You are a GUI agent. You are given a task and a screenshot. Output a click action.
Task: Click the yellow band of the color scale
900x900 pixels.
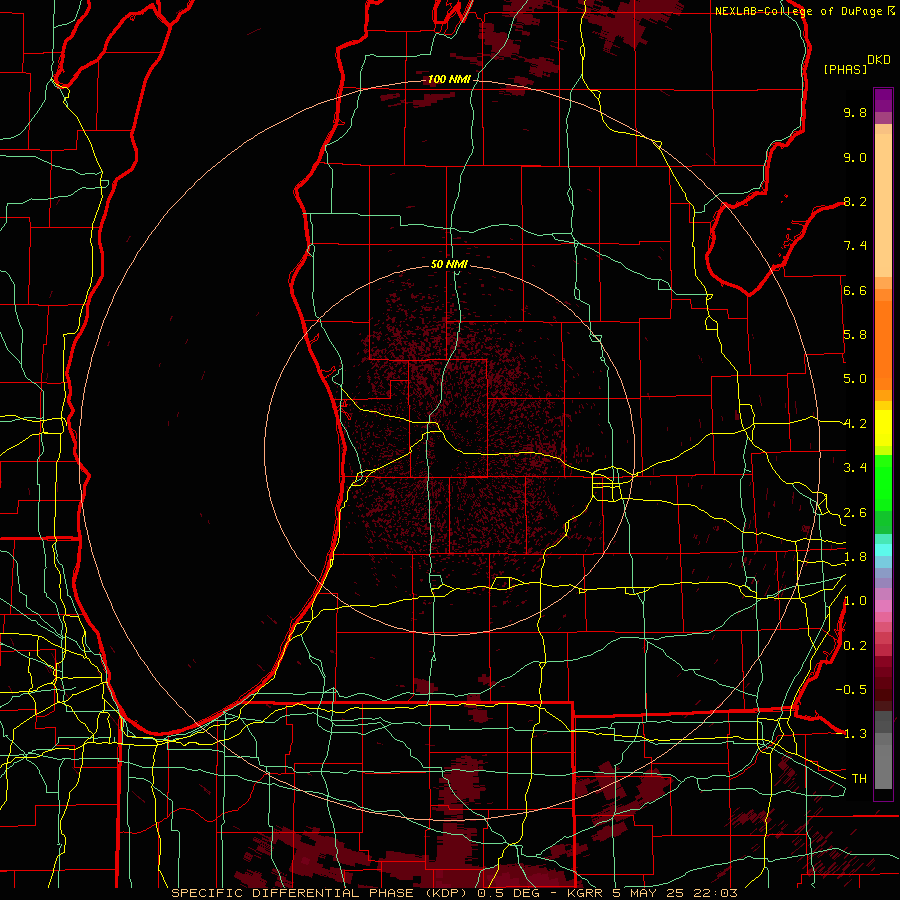click(883, 428)
